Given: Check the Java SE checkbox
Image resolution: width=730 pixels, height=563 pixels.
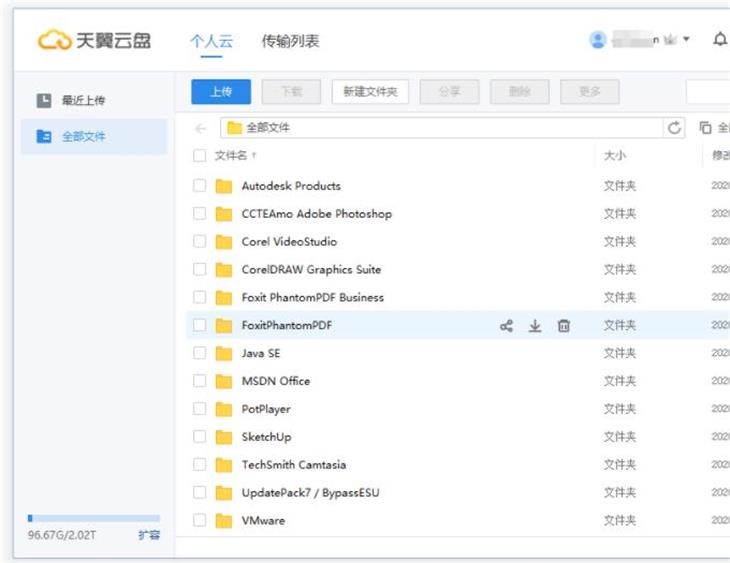Looking at the screenshot, I should (199, 353).
